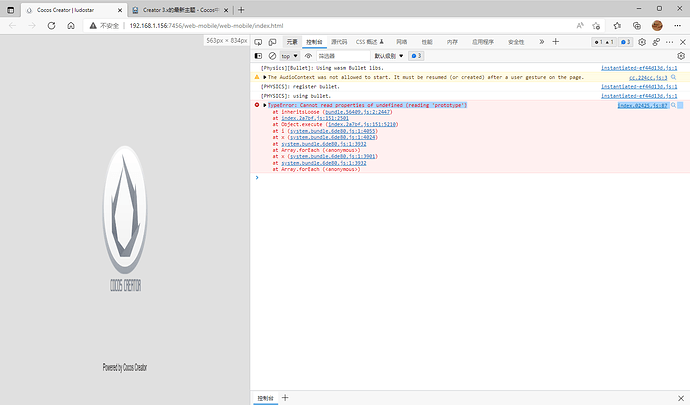The width and height of the screenshot is (690, 405).
Task: Switch to the Creator 3.x forum browser tab
Action: click(181, 10)
